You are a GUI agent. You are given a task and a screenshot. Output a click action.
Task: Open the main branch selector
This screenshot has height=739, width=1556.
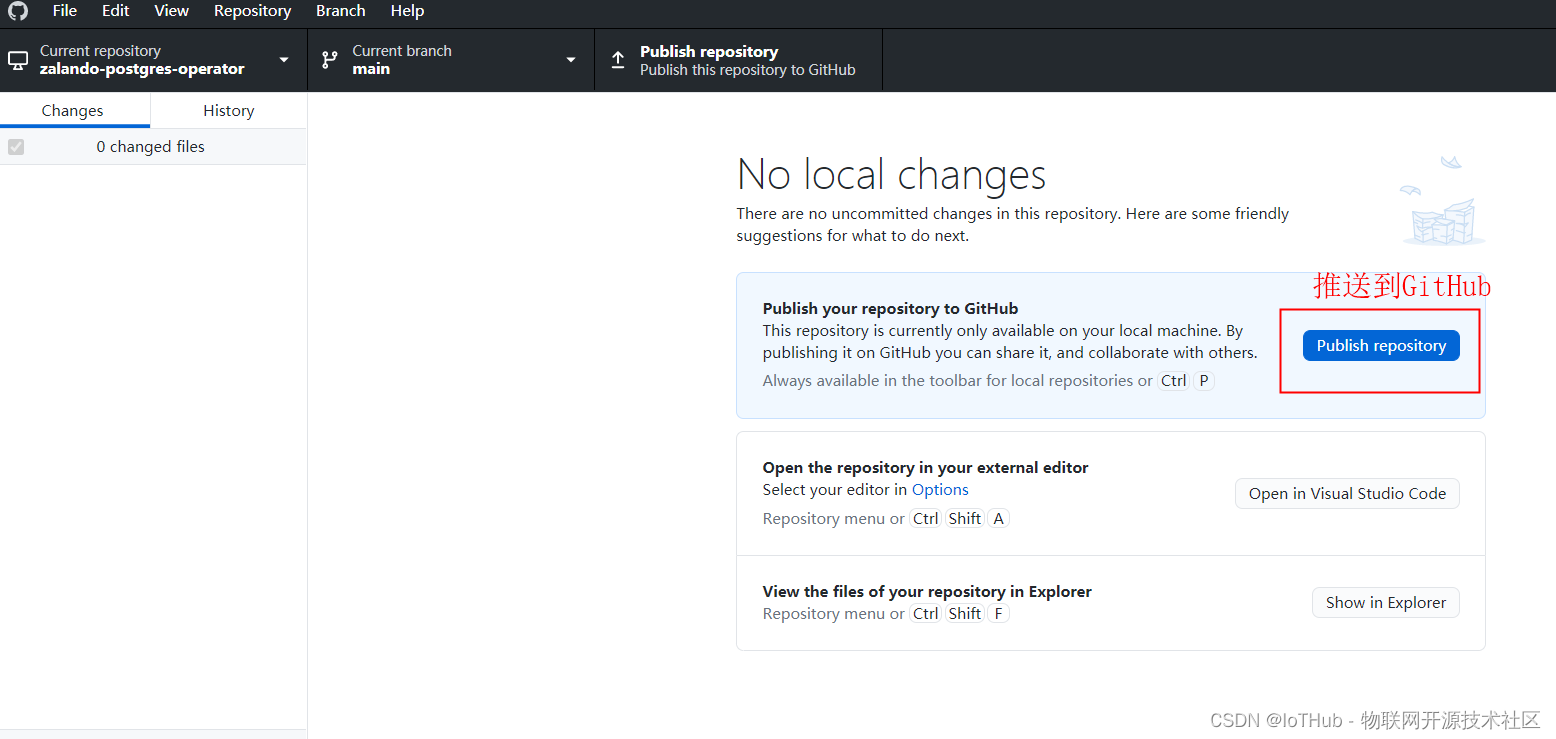pos(451,60)
